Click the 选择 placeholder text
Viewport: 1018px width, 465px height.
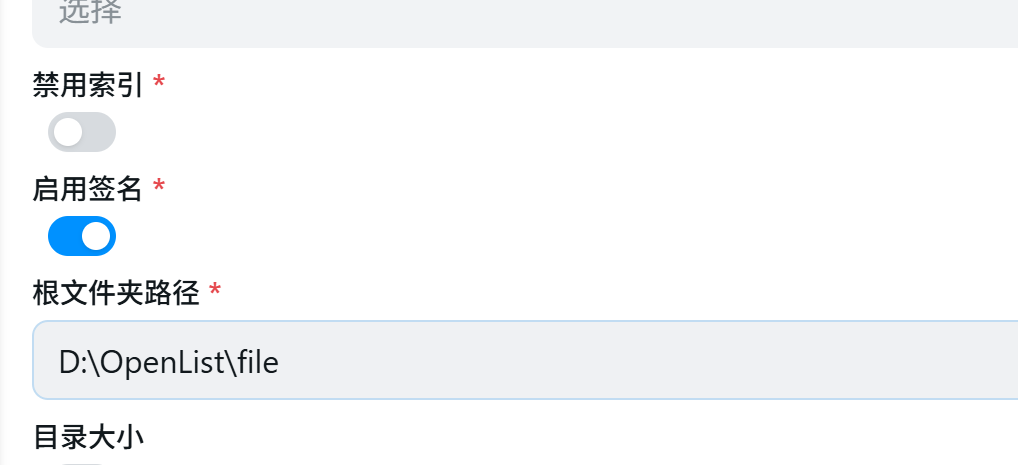[90, 14]
